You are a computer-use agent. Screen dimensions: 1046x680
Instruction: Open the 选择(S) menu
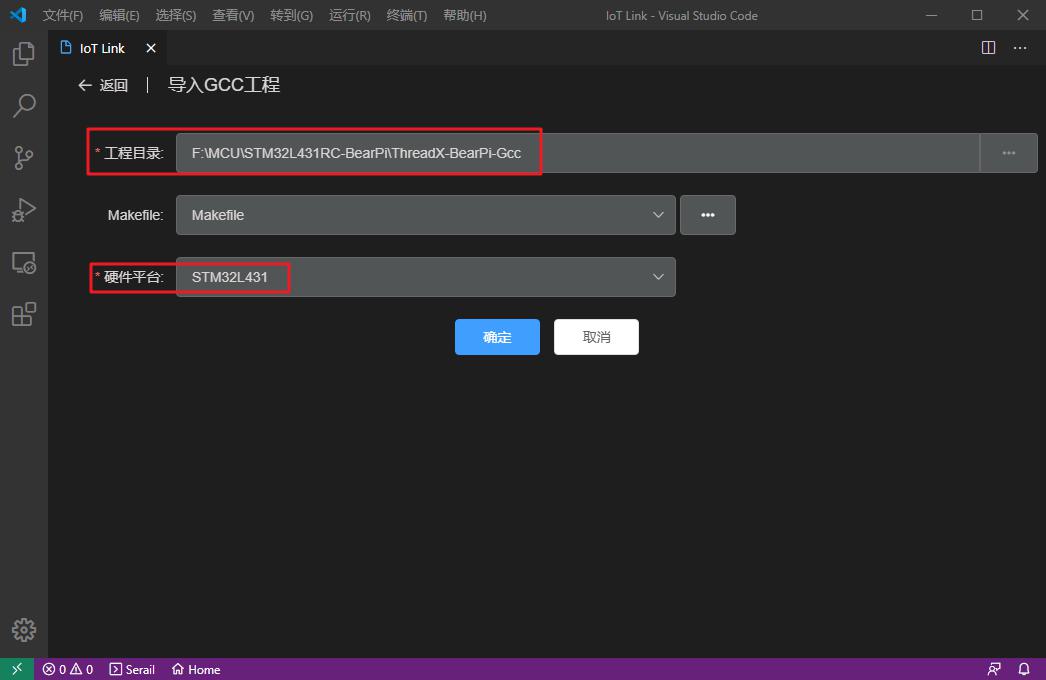click(x=175, y=15)
